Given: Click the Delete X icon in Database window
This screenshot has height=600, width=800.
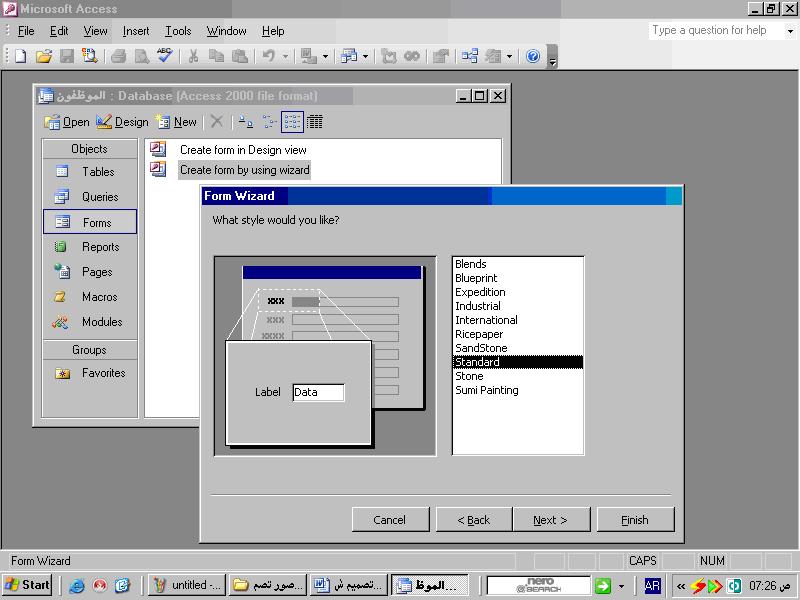Looking at the screenshot, I should 217,121.
